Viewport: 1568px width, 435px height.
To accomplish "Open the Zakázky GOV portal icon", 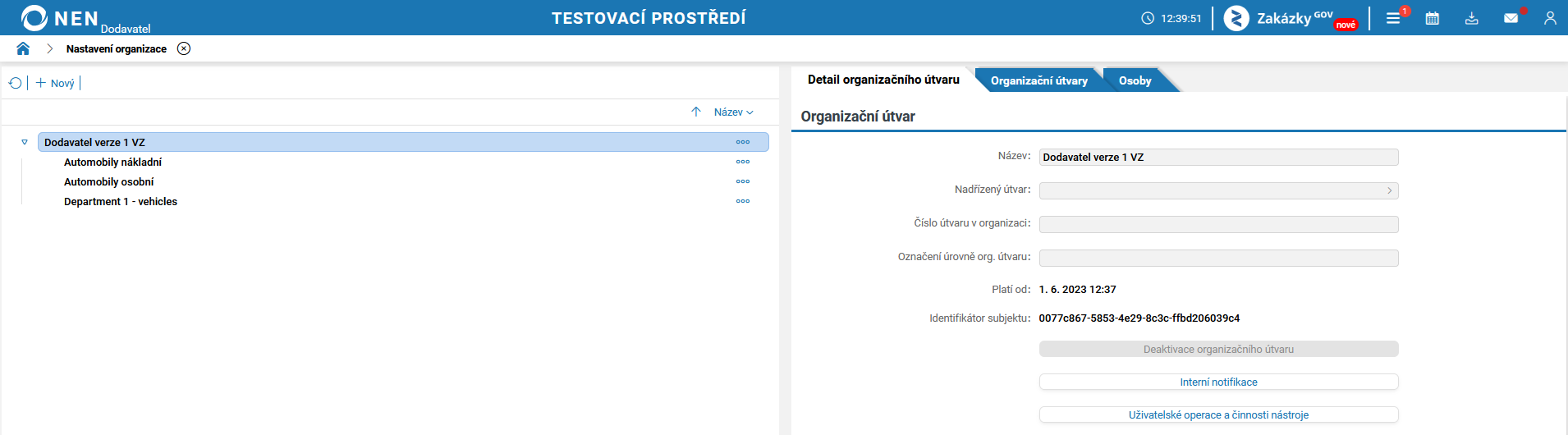I will pyautogui.click(x=1236, y=18).
